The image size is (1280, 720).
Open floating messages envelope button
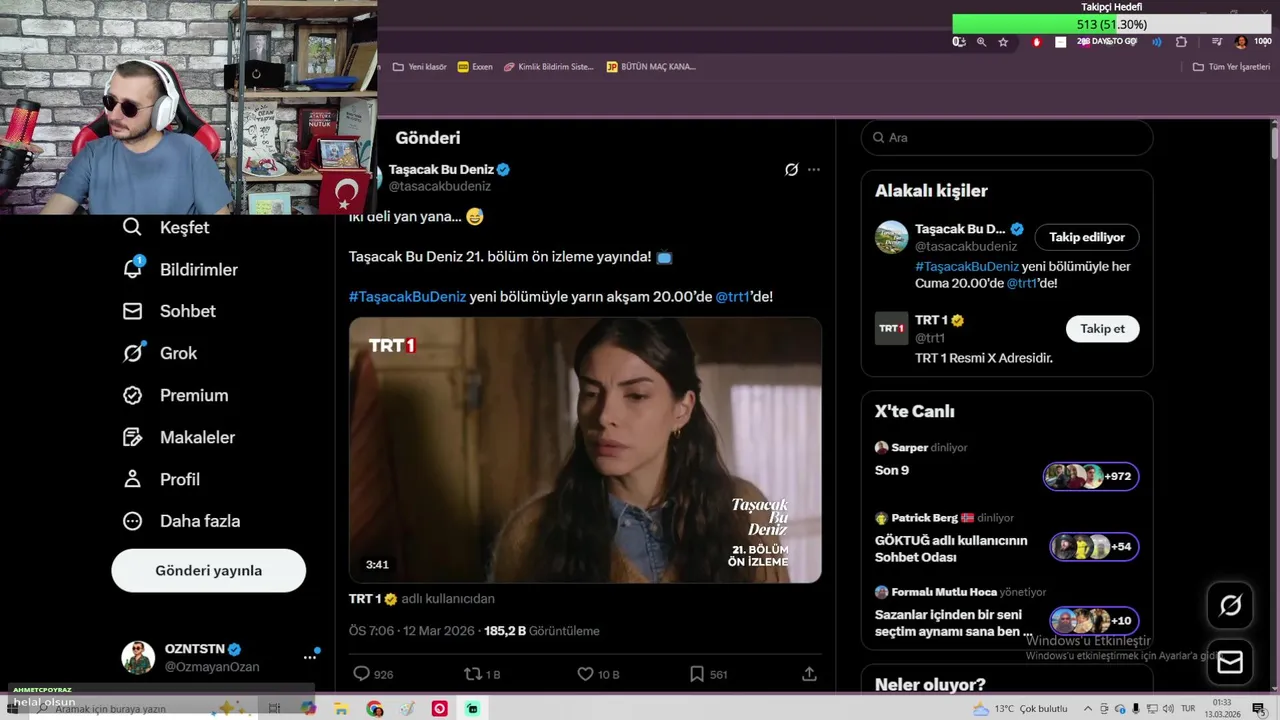tap(1230, 663)
